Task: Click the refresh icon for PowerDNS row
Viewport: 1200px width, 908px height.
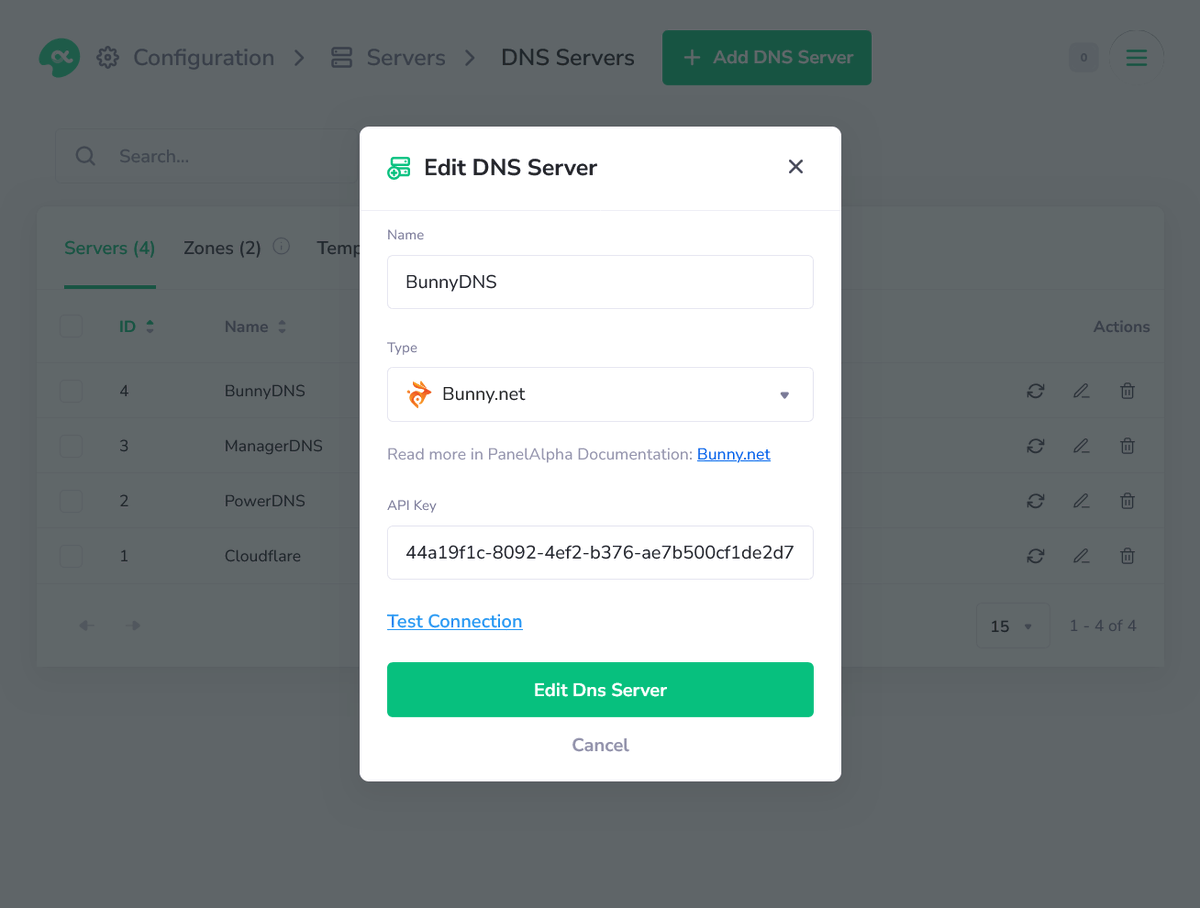Action: (x=1035, y=501)
